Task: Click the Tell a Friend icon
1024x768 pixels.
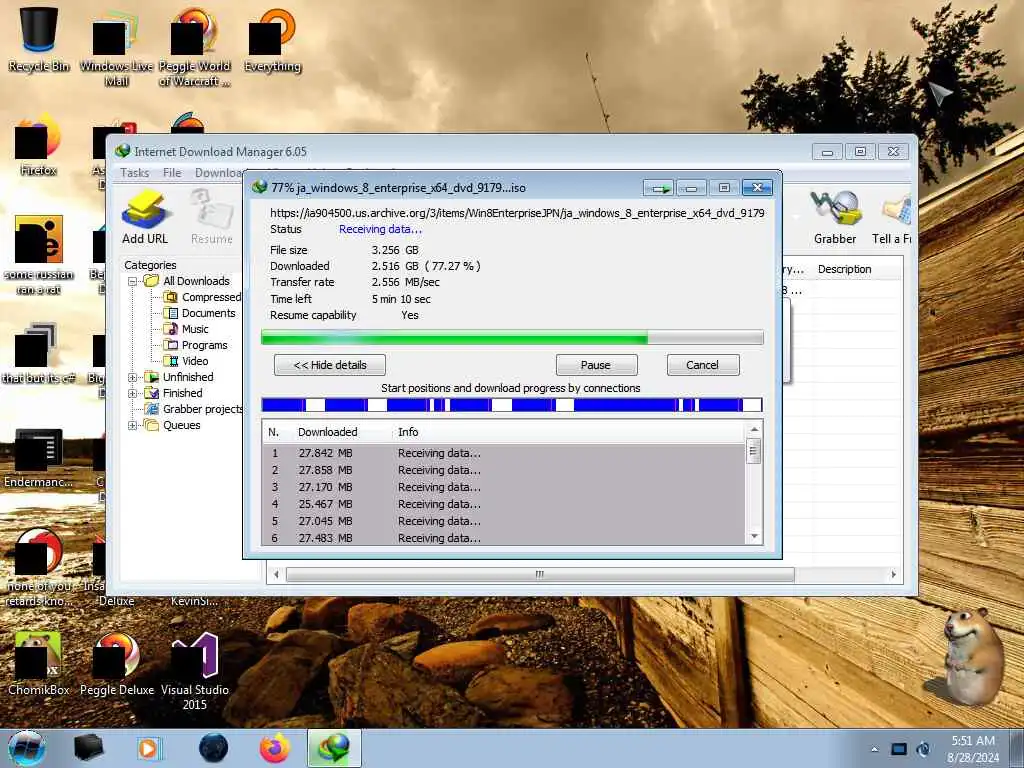Action: click(x=892, y=217)
